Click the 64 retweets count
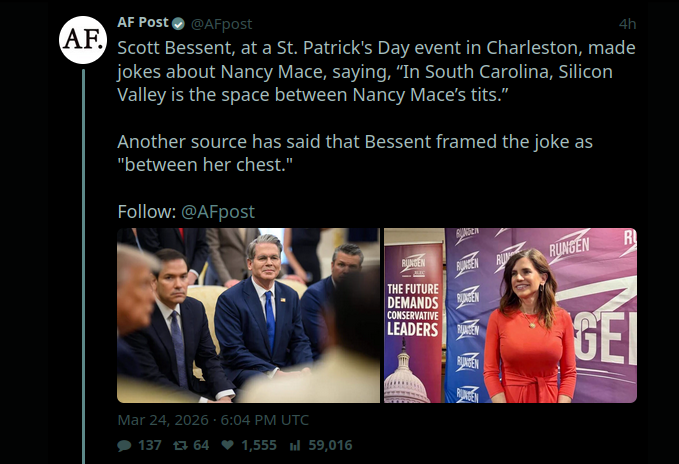 click(201, 445)
